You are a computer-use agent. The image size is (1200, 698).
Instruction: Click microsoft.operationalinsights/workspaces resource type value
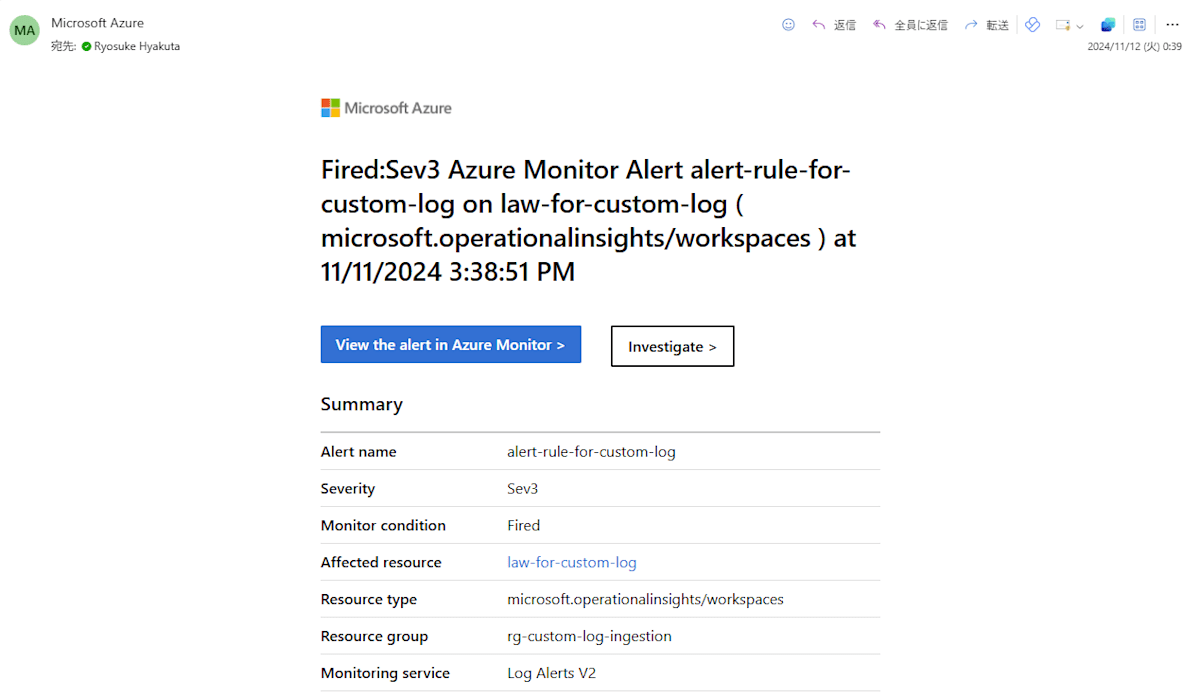coord(646,599)
